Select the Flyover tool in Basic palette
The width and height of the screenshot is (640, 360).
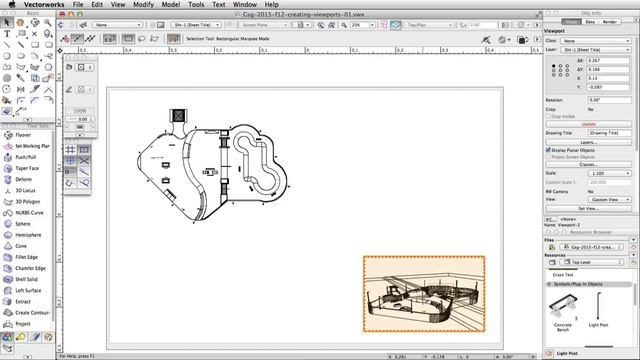pos(35,22)
